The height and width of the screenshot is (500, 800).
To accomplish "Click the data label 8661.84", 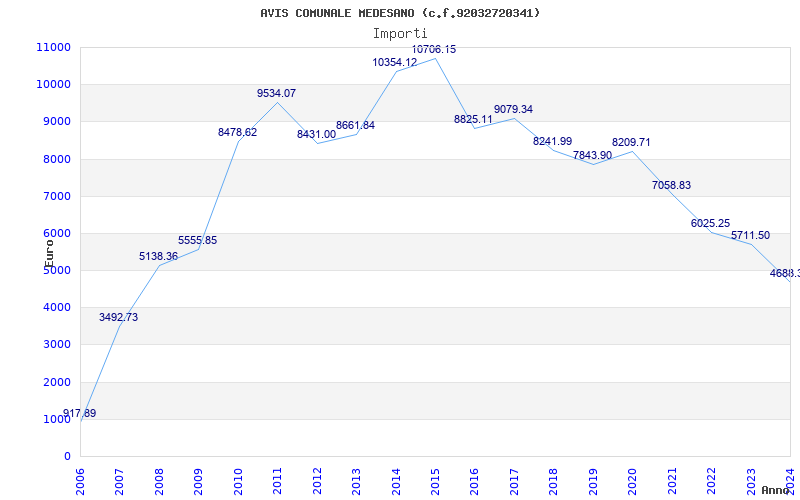I will pos(356,126).
